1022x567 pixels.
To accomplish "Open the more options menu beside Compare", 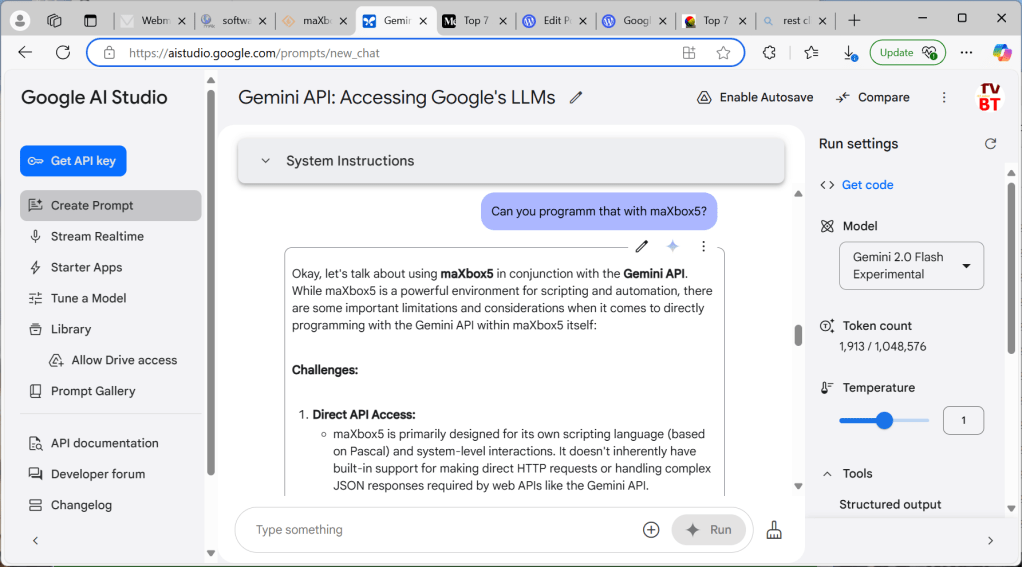I will point(944,98).
